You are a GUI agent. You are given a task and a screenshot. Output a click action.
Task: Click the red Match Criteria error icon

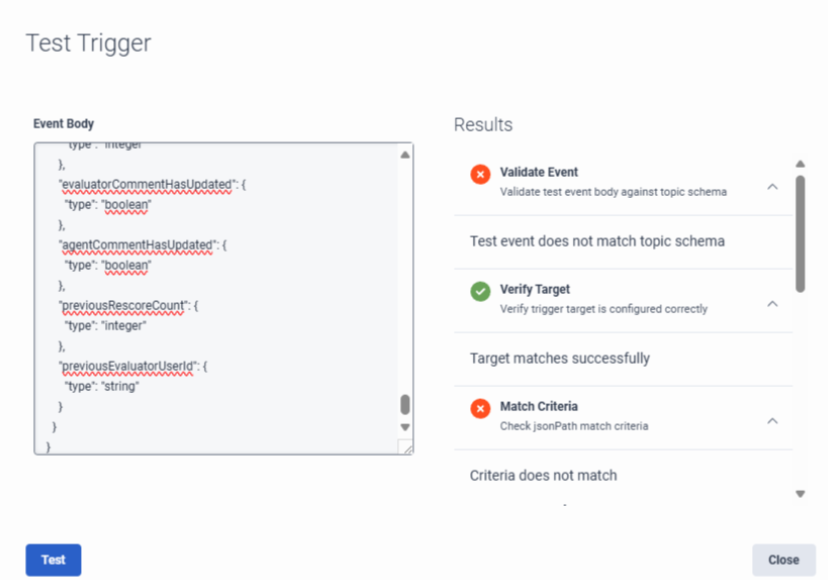tap(480, 408)
